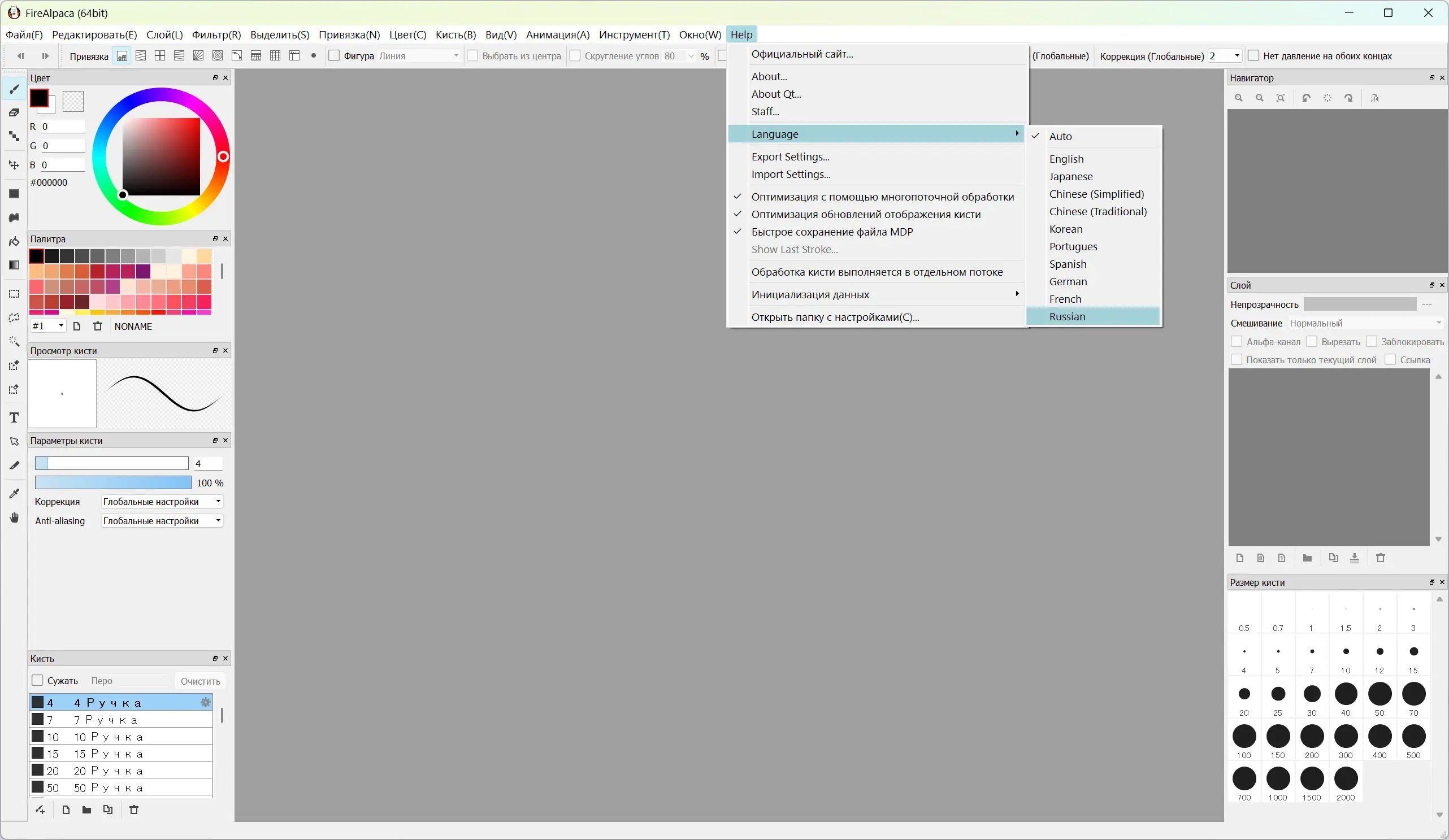
Task: Select the Move tool
Action: (x=14, y=165)
